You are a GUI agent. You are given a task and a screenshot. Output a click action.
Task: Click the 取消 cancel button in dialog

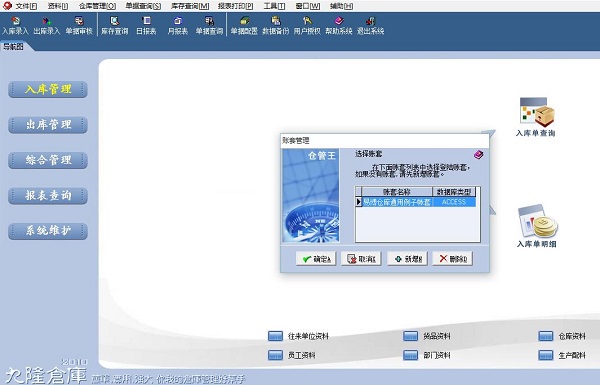click(361, 259)
